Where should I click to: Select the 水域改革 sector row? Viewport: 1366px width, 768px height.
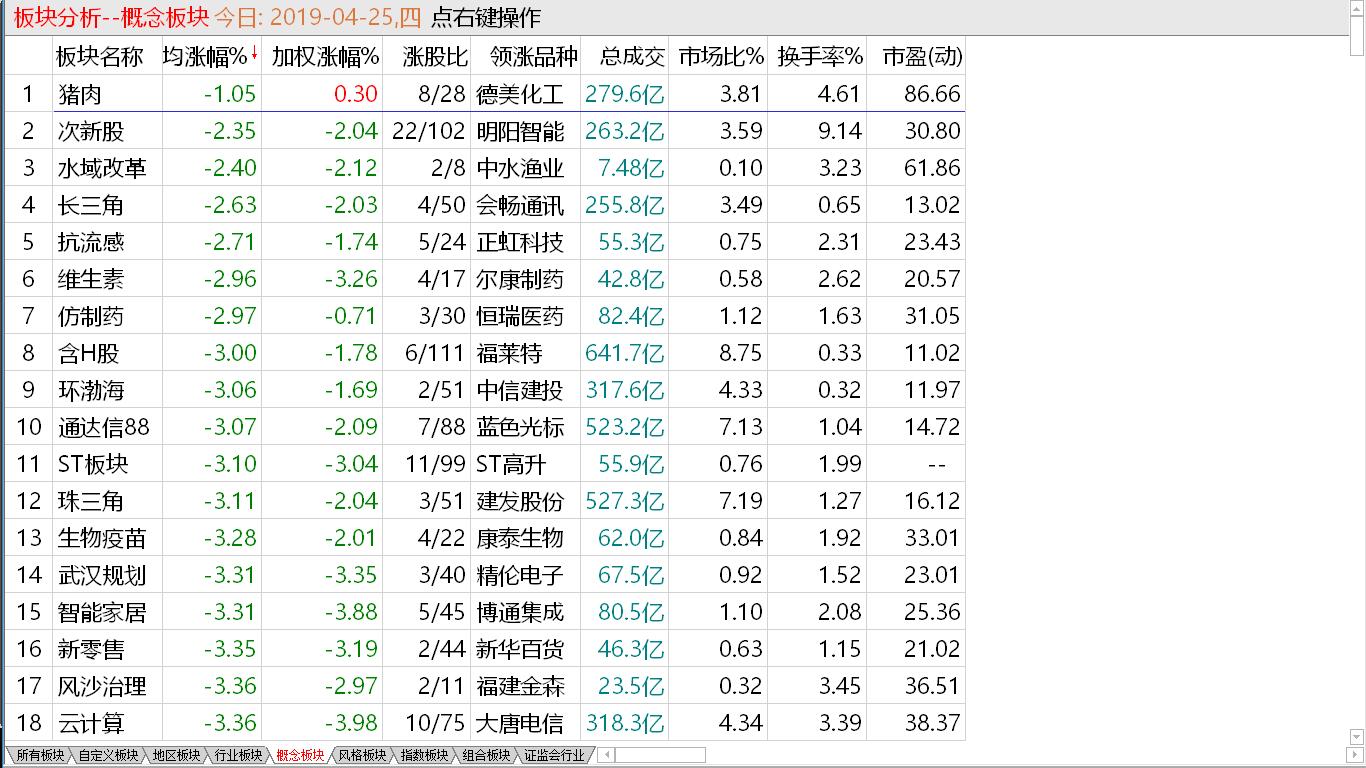click(484, 168)
